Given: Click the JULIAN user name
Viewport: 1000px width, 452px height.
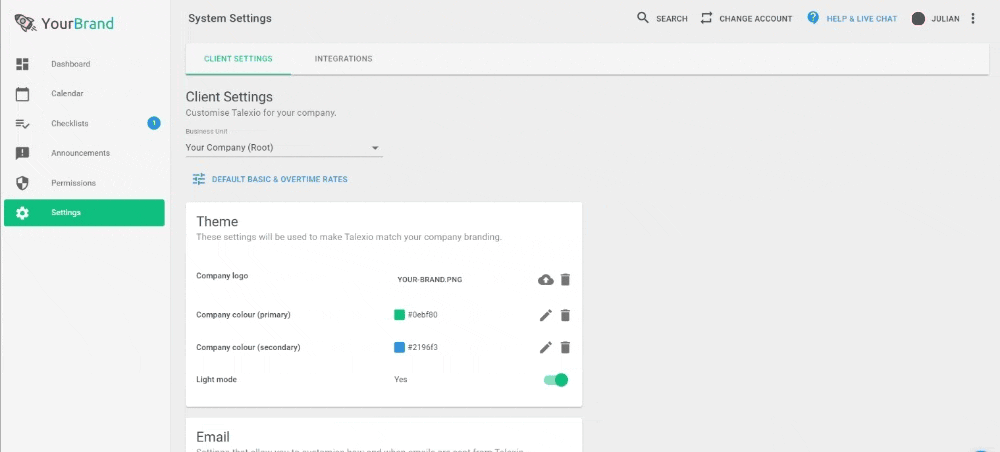Looking at the screenshot, I should click(945, 19).
